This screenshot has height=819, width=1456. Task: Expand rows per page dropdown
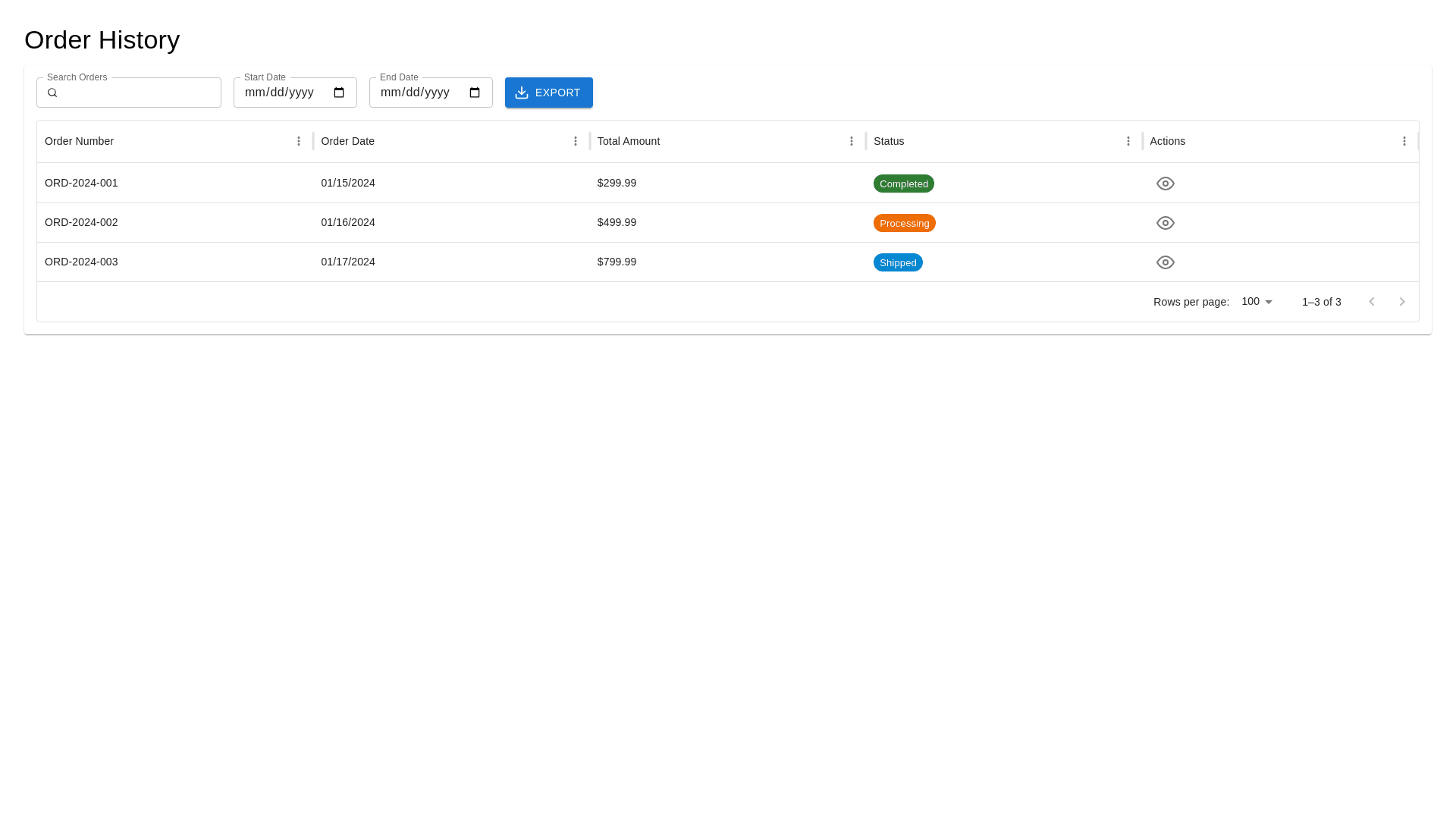pos(1257,302)
